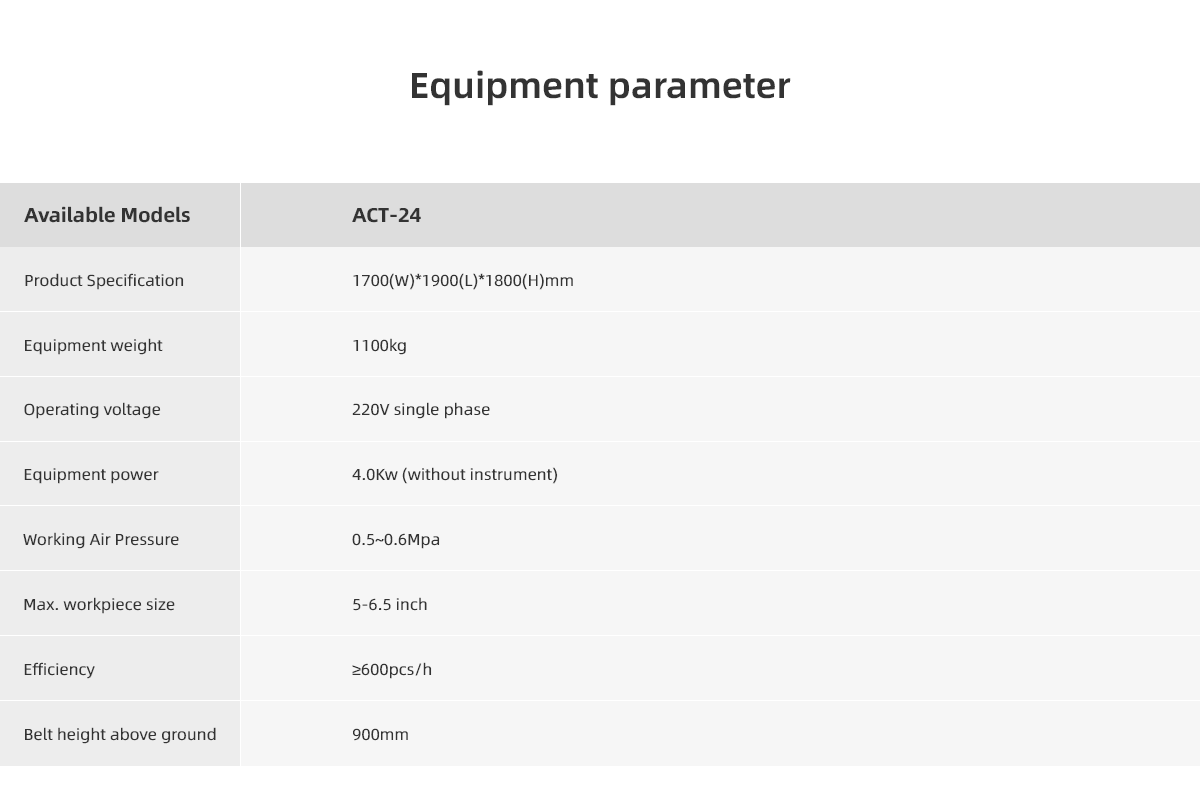Viewport: 1200px width, 796px height.
Task: Select the Efficiency row label
Action: [x=59, y=669]
